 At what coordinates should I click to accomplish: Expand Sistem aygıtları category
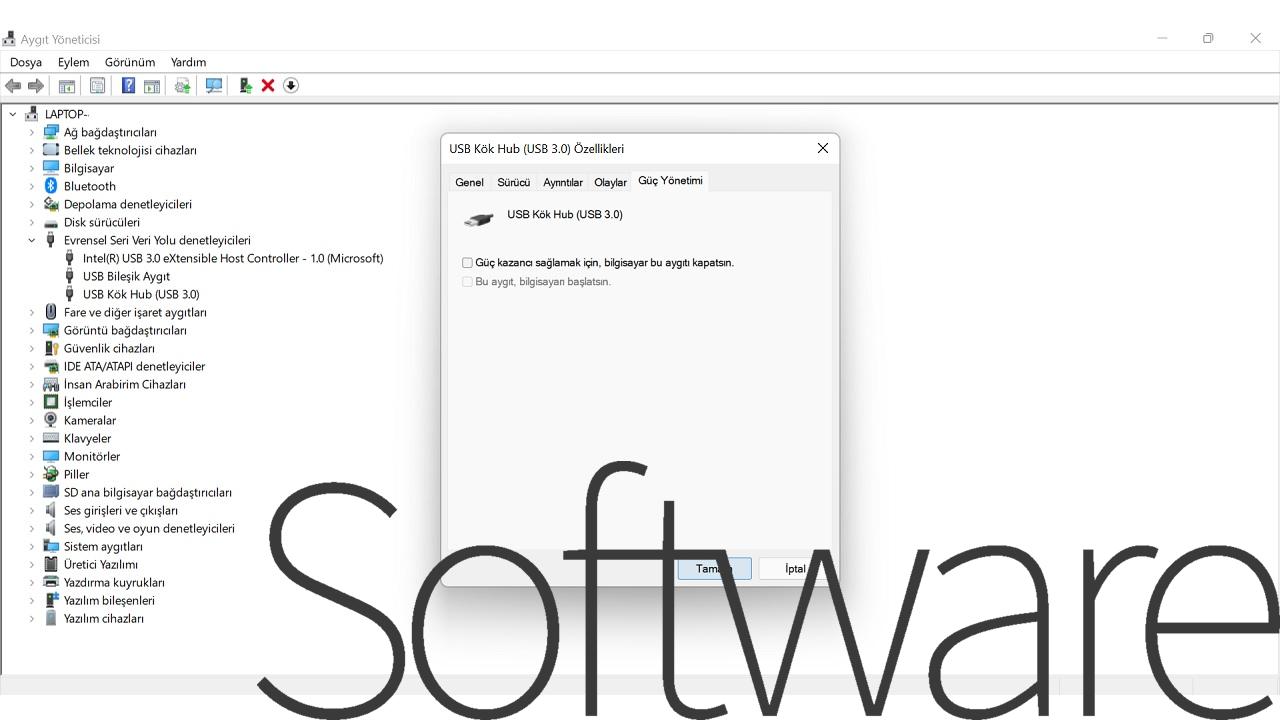click(x=31, y=546)
